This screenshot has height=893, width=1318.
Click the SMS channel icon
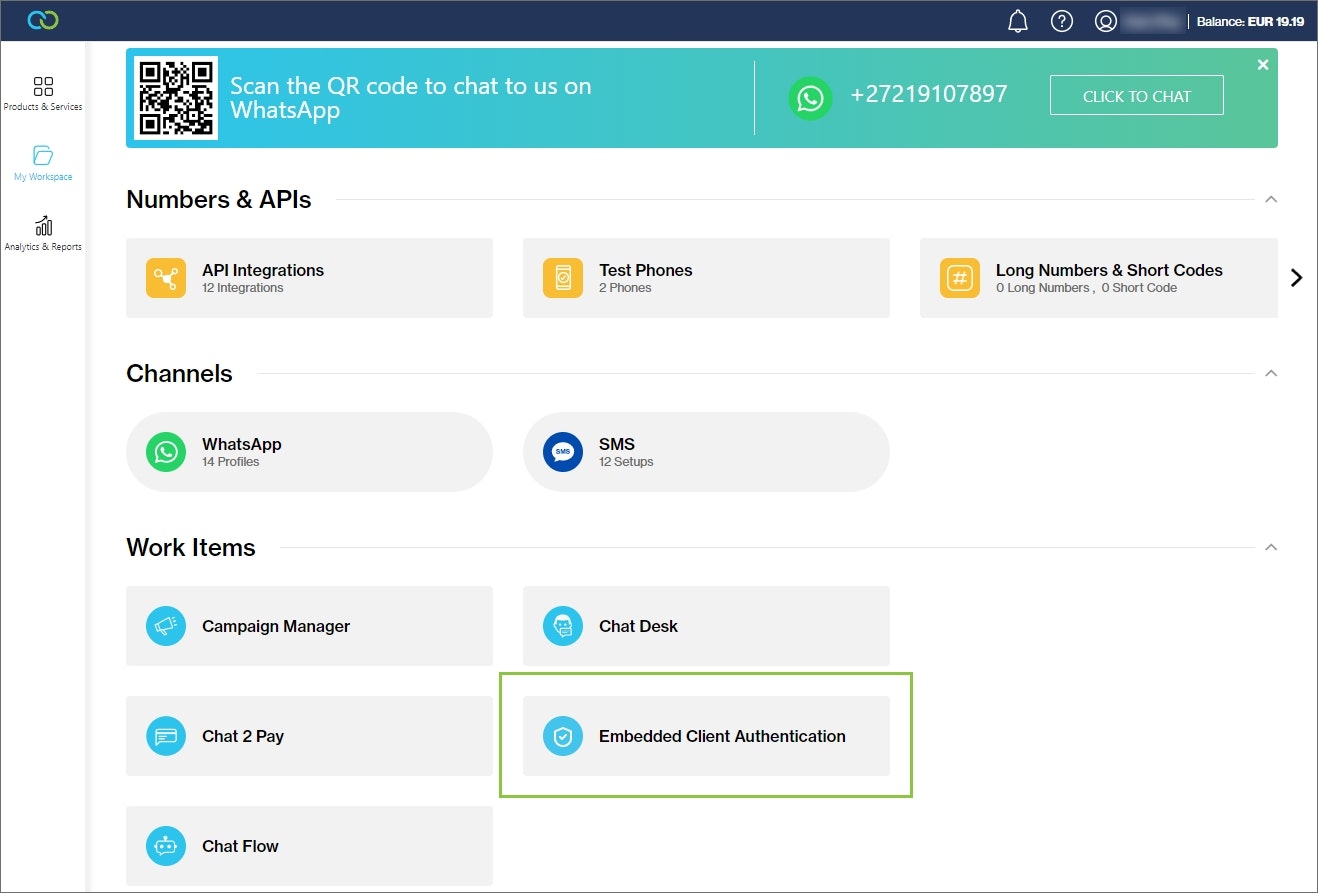[x=563, y=452]
